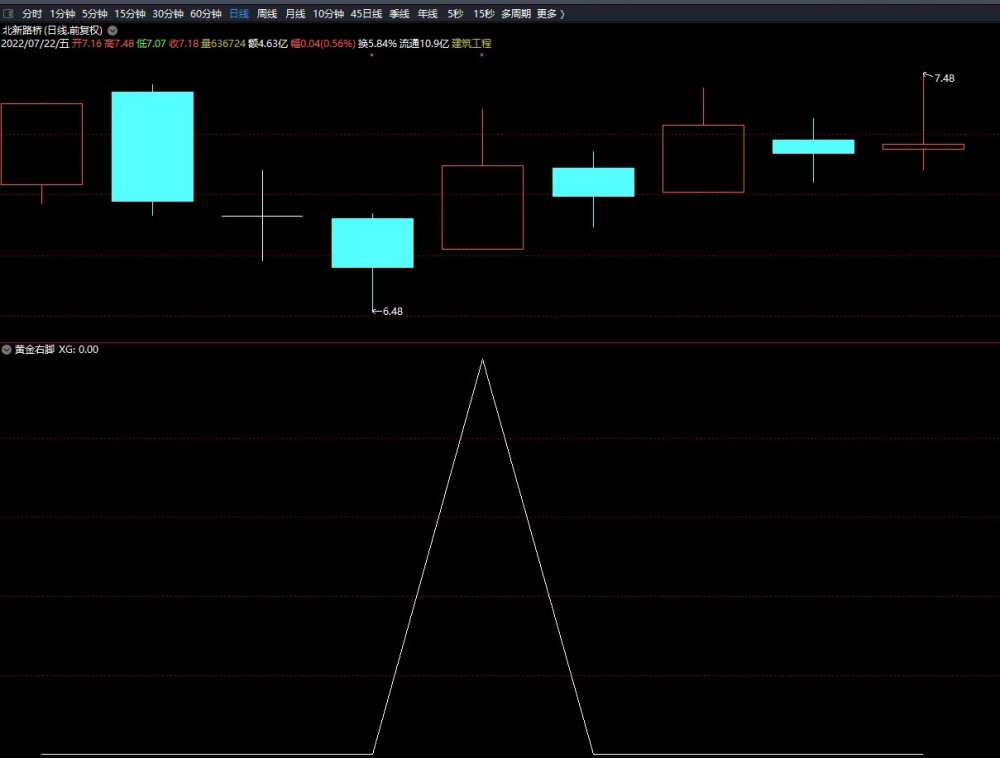
Task: Select the tallest cyan candlestick
Action: (152, 147)
